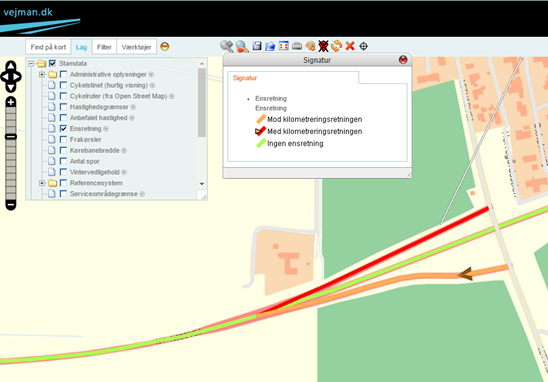
Task: Click the print toolbar icon
Action: coord(297,46)
